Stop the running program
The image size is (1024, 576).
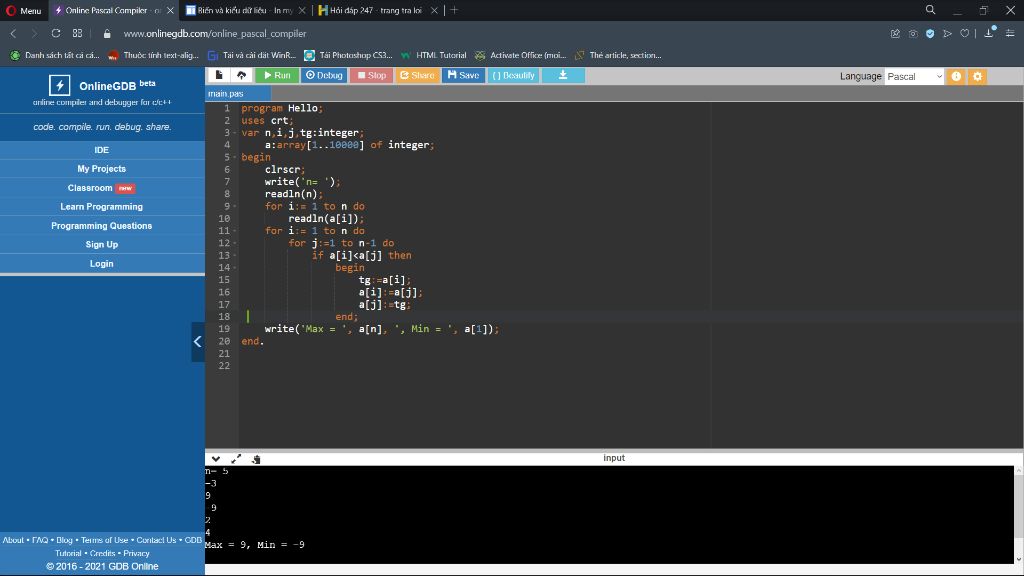(372, 75)
